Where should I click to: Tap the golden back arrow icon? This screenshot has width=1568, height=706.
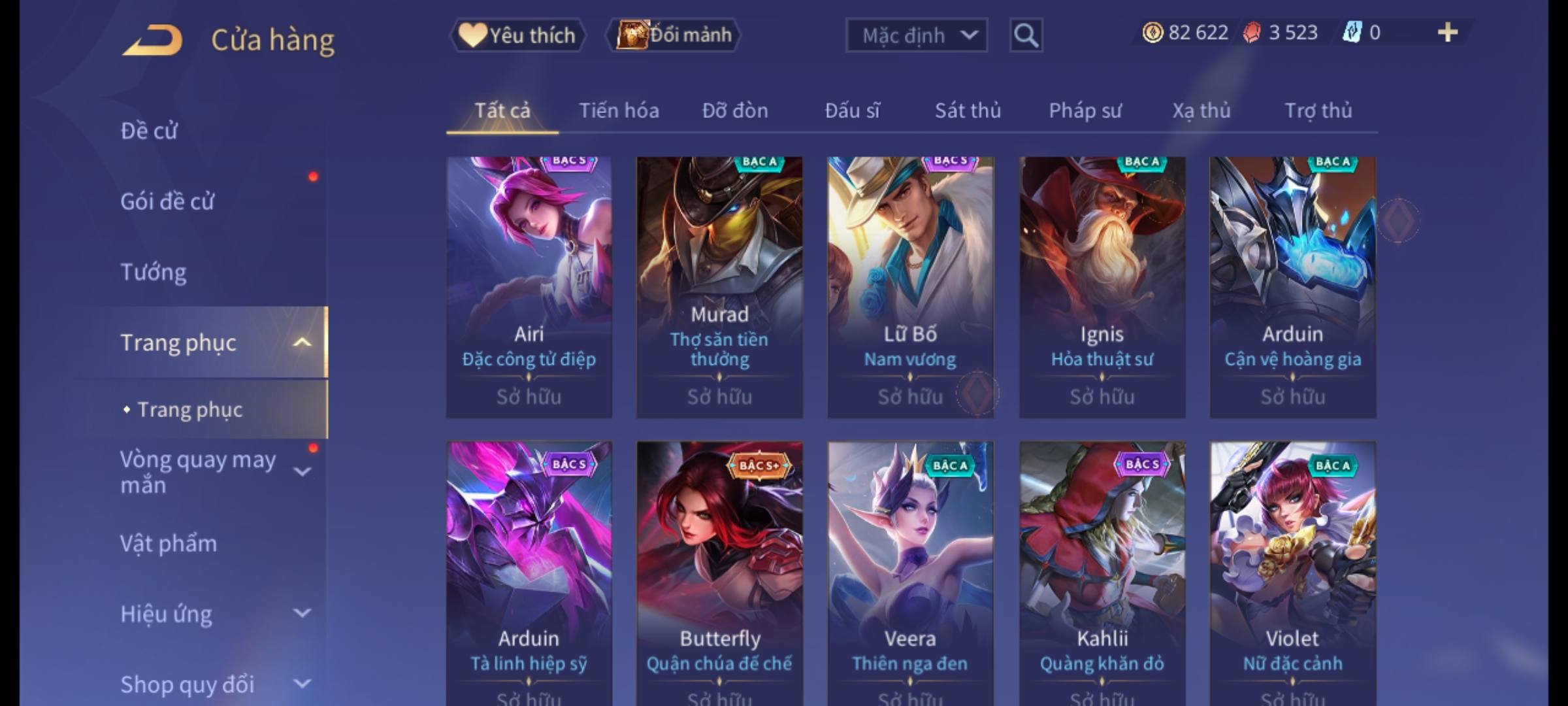[152, 41]
